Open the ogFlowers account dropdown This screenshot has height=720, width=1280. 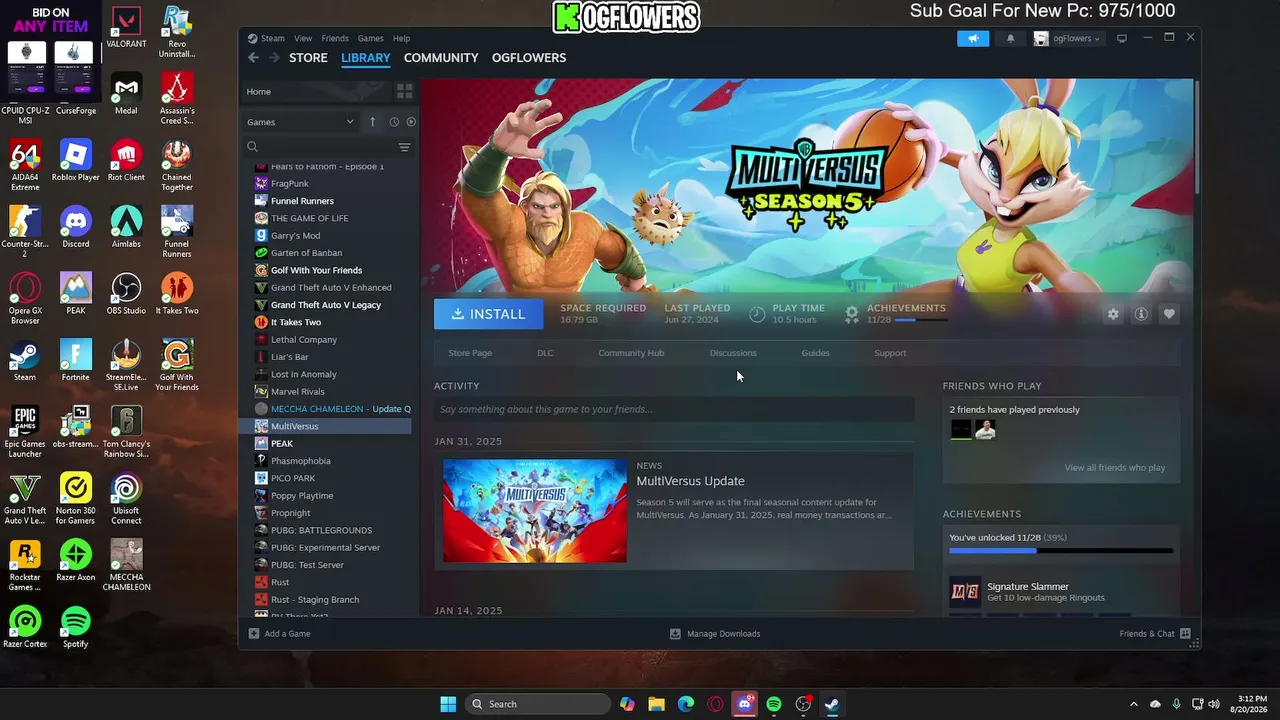[1068, 38]
